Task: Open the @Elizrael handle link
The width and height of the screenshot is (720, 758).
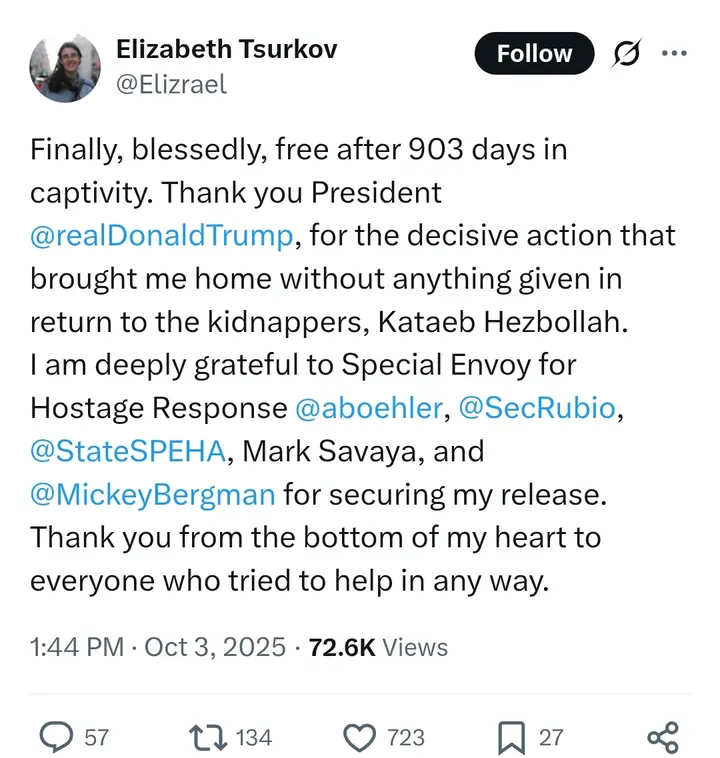Action: 172,84
